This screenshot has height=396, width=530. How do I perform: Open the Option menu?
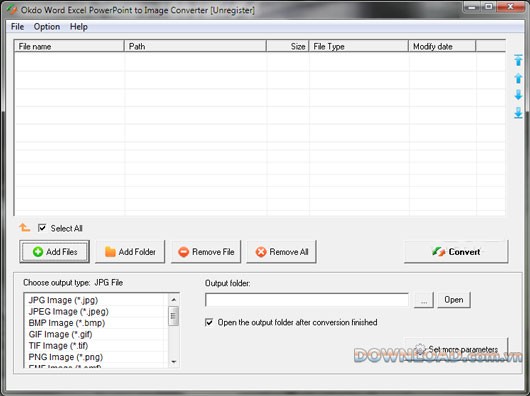point(47,27)
